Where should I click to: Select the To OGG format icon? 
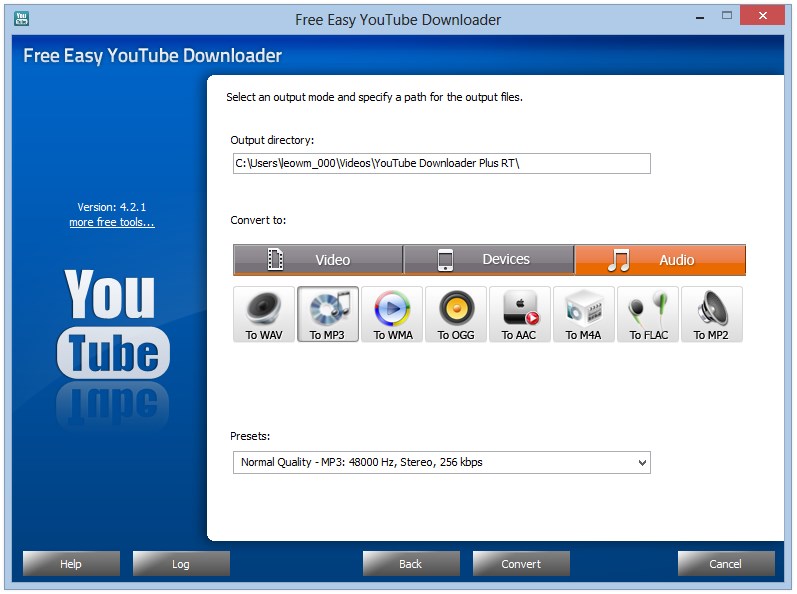coord(456,314)
